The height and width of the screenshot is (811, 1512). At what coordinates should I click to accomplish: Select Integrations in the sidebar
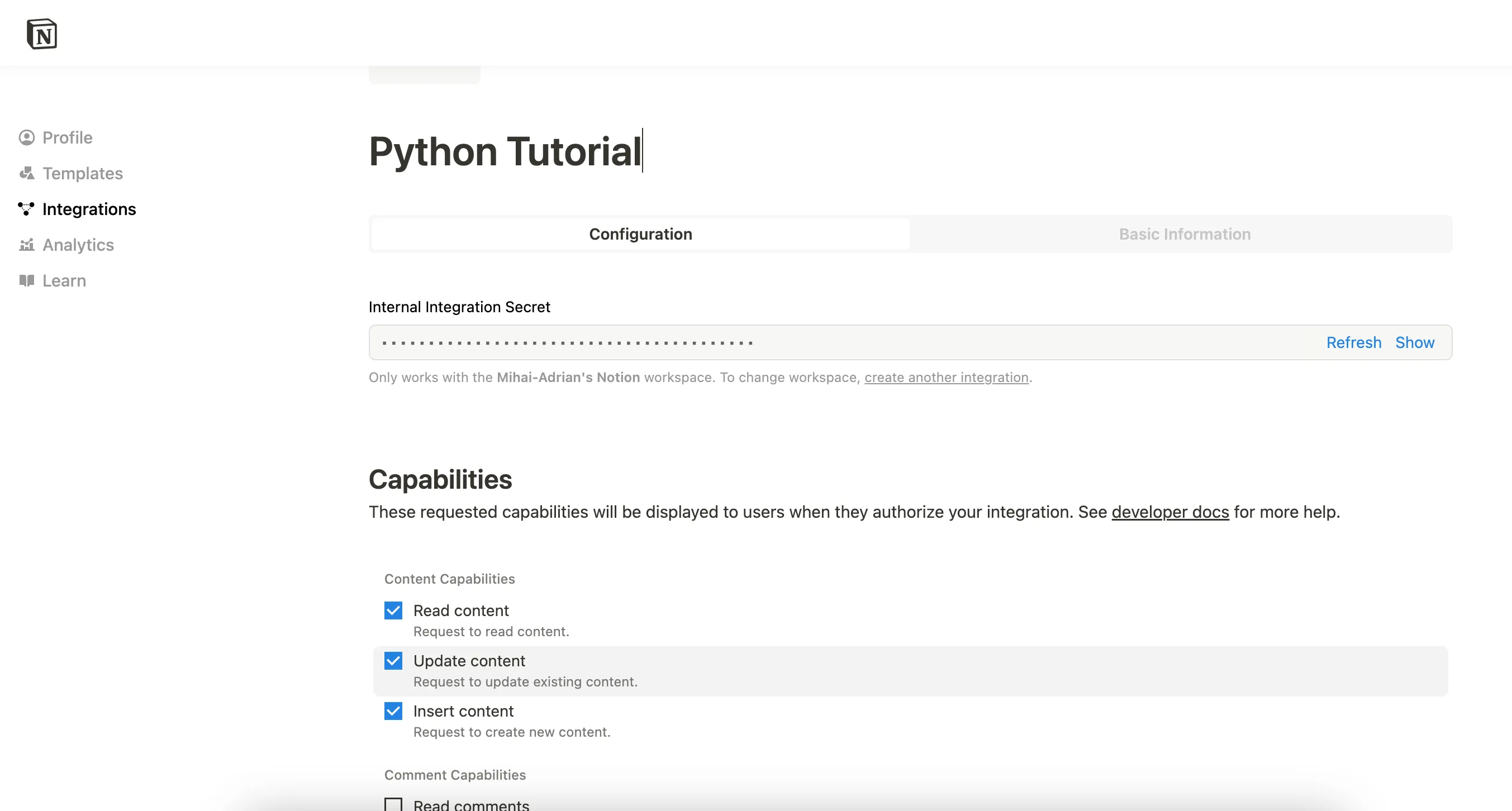tap(89, 209)
